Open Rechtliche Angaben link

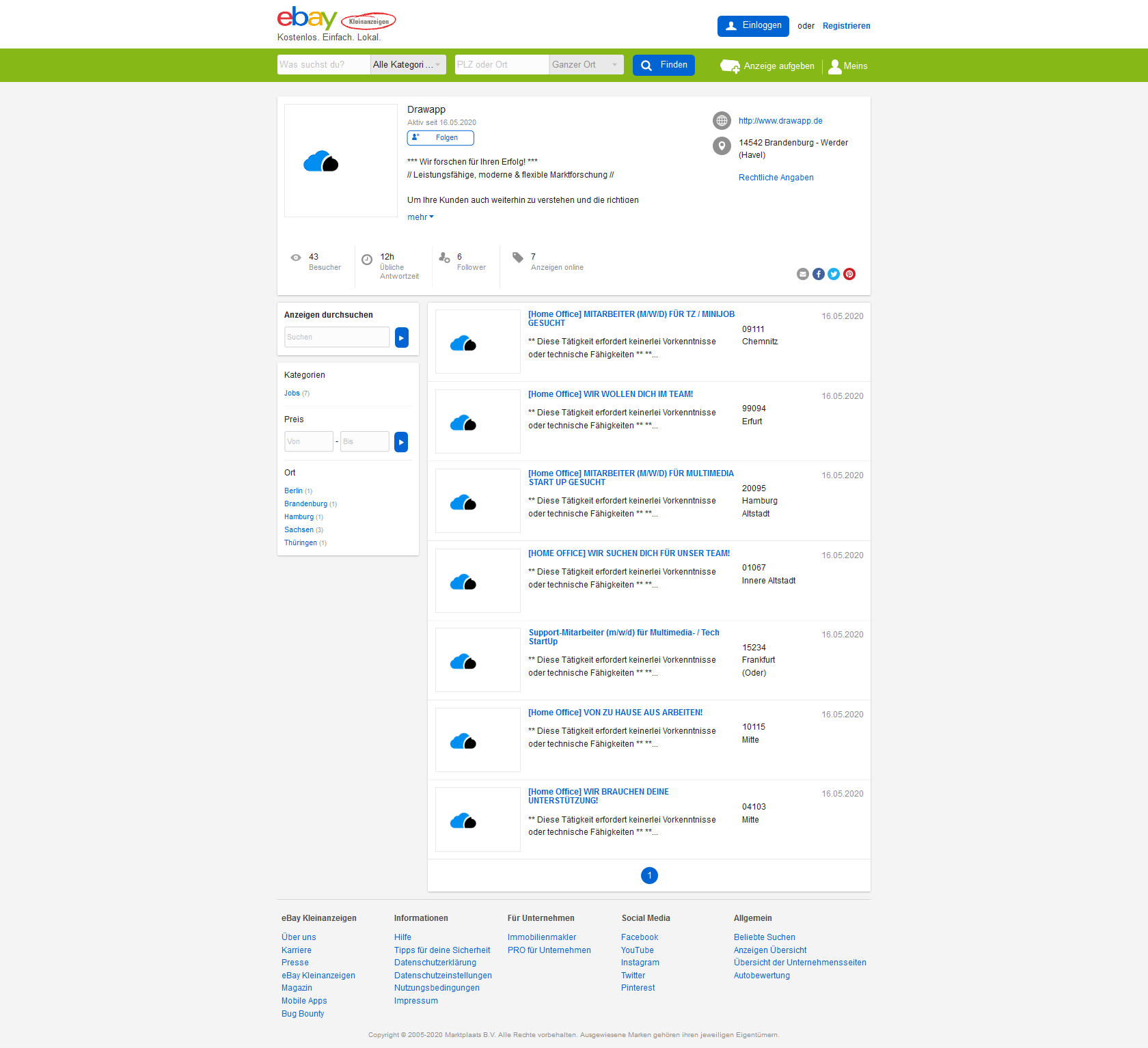click(x=776, y=178)
